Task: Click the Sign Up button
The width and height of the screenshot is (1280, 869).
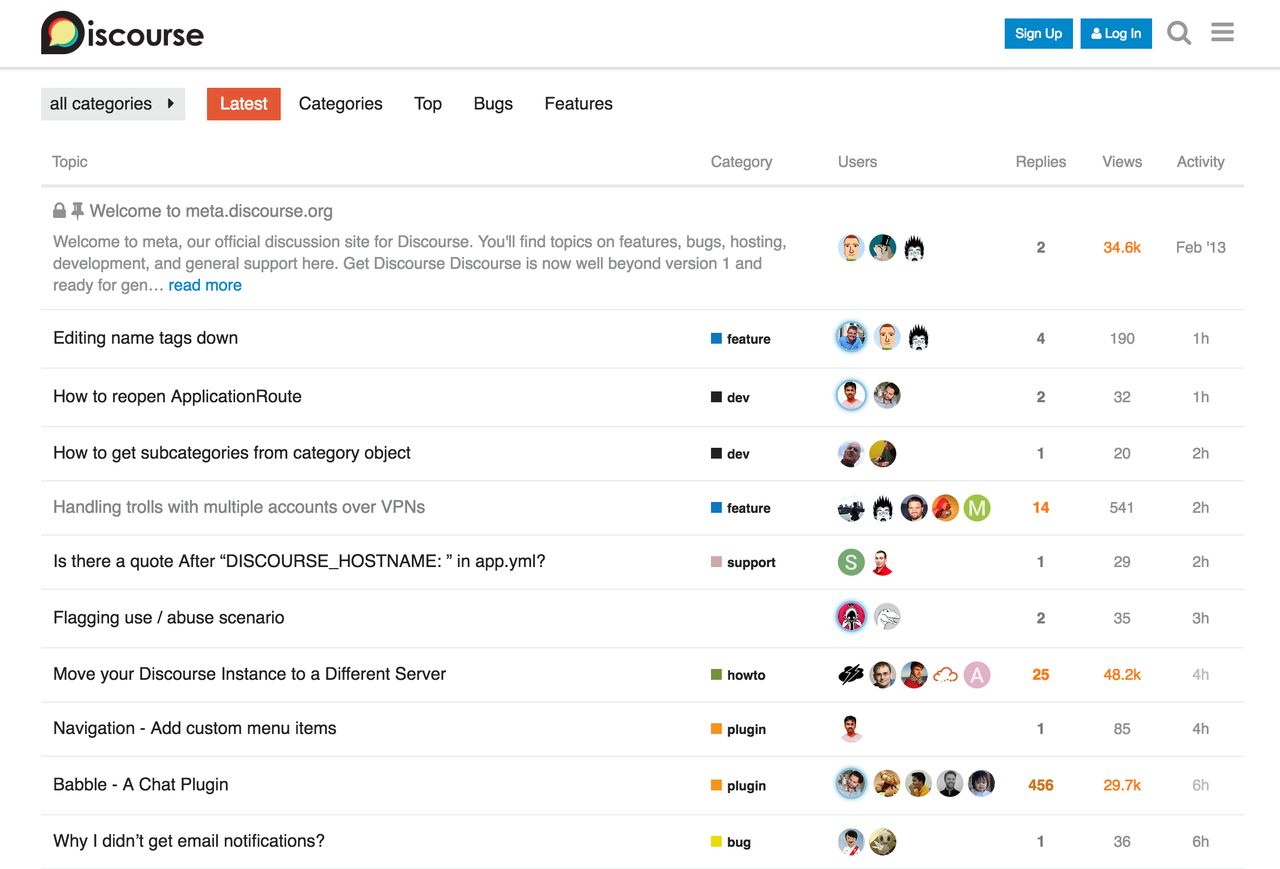Action: click(1039, 33)
